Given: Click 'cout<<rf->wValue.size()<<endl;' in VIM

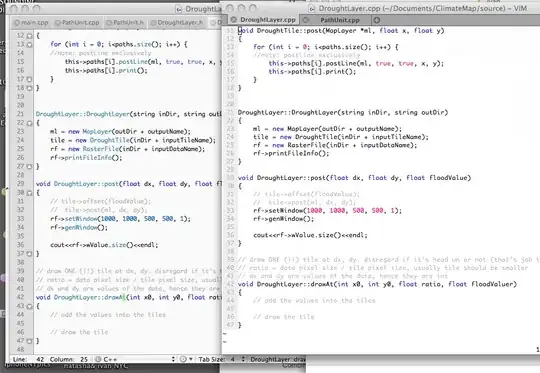Looking at the screenshot, I should pyautogui.click(x=310, y=235).
